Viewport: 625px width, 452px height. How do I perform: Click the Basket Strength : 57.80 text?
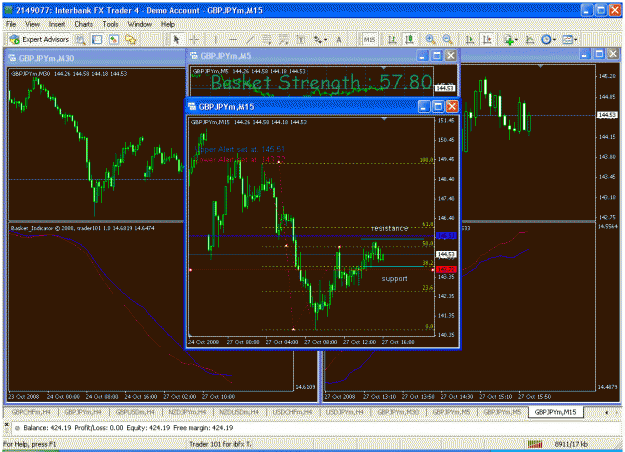[x=321, y=82]
